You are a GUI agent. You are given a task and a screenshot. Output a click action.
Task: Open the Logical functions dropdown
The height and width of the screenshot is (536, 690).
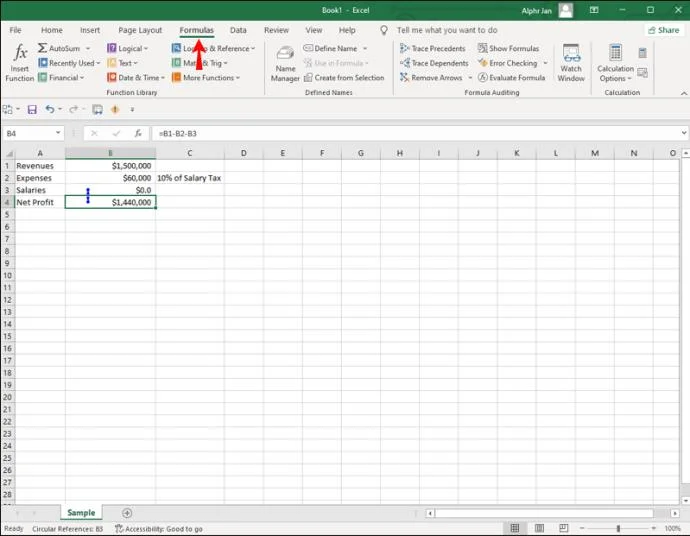point(128,48)
